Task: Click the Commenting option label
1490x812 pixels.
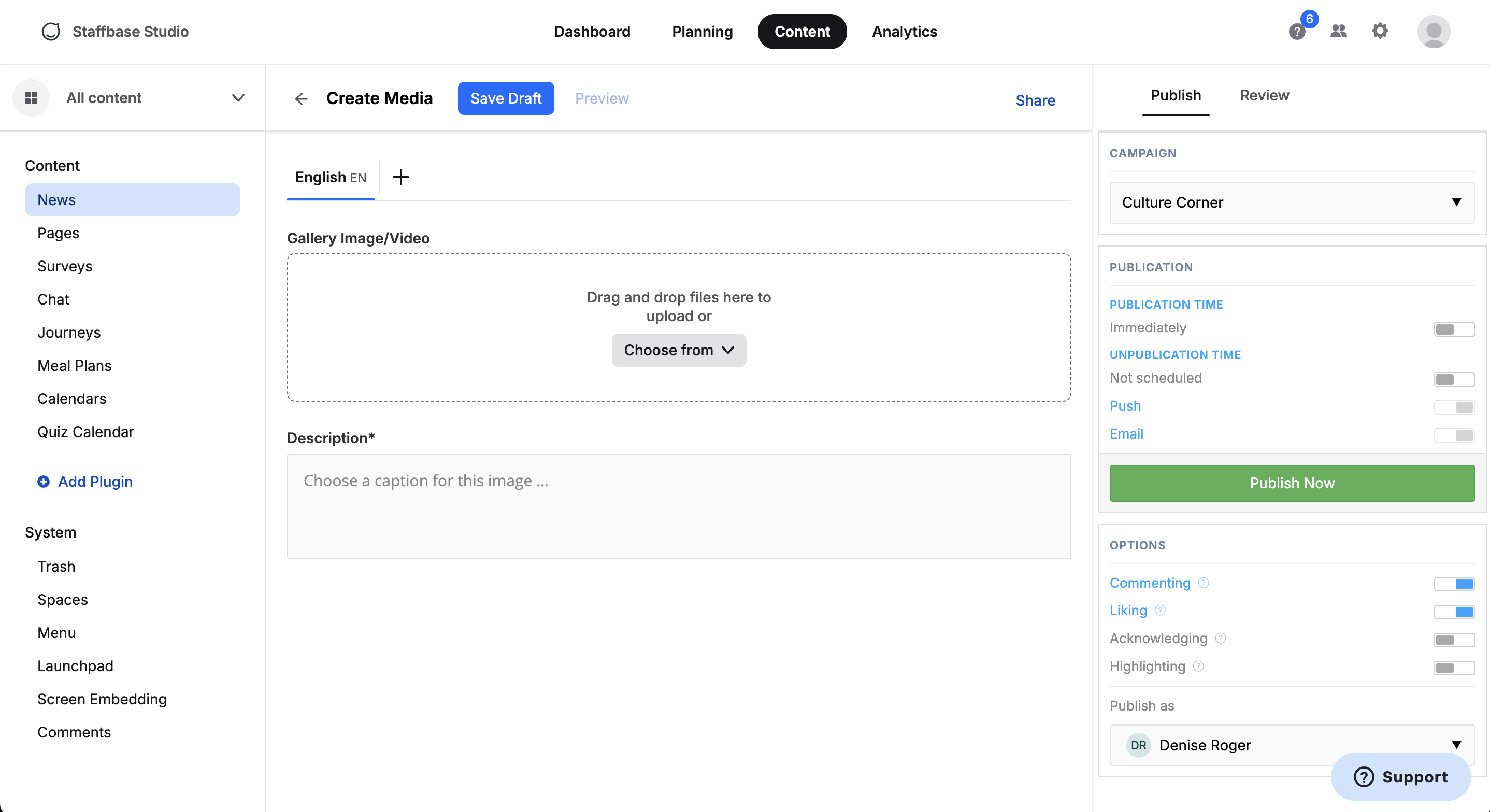Action: click(x=1150, y=583)
